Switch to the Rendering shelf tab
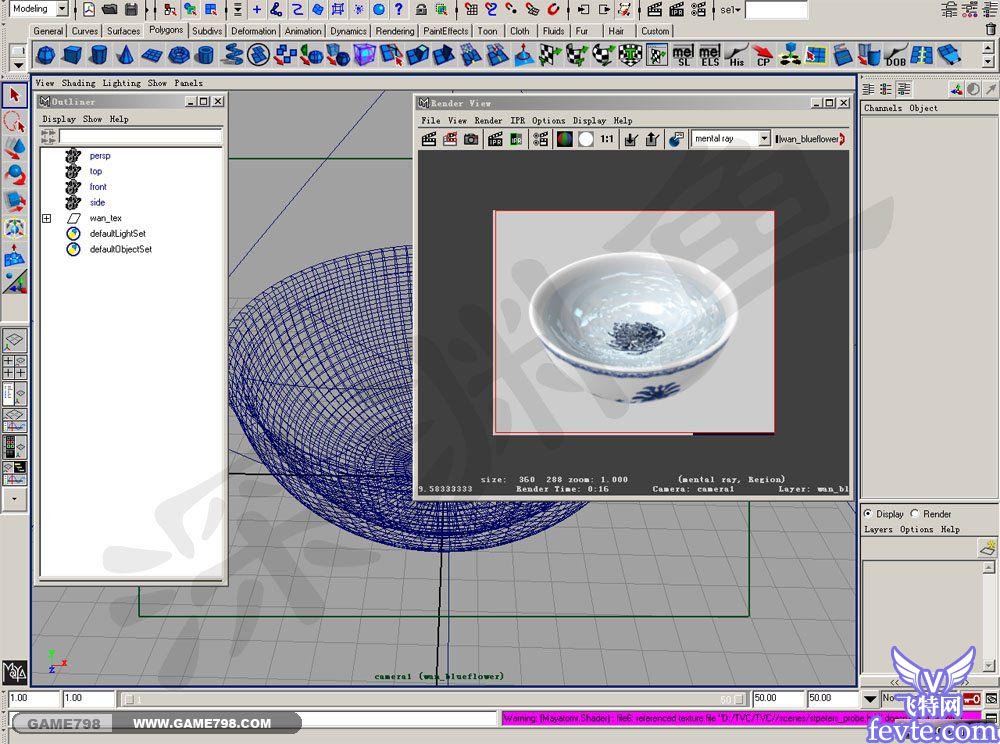Viewport: 1000px width, 744px height. tap(394, 31)
